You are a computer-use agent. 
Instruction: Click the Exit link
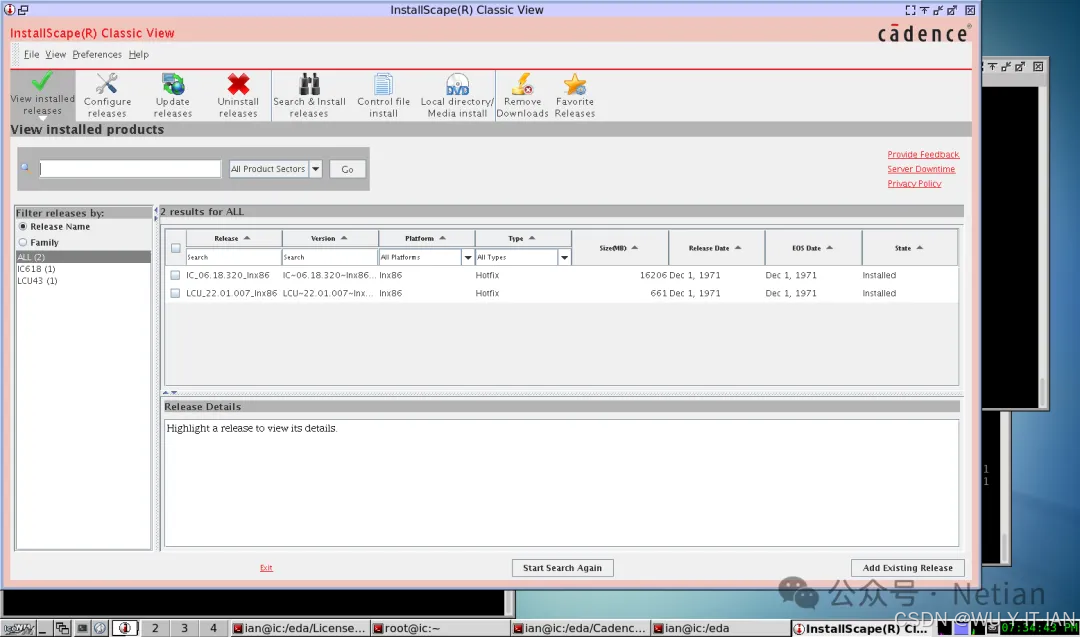(x=266, y=567)
